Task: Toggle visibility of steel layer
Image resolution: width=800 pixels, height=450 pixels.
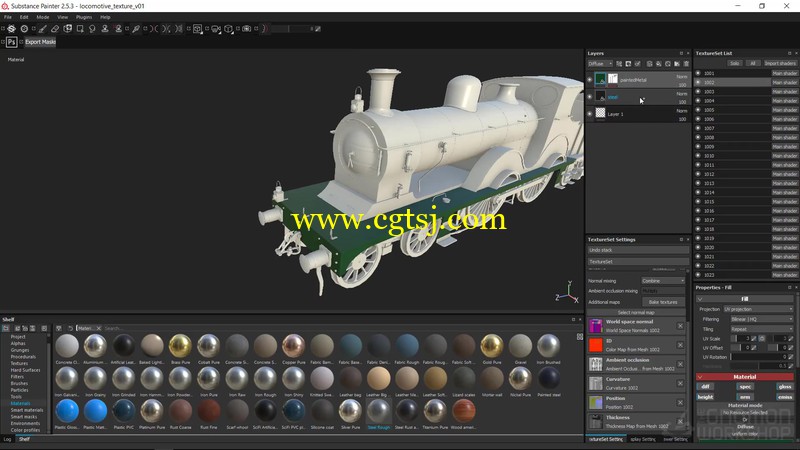Action: pos(590,97)
